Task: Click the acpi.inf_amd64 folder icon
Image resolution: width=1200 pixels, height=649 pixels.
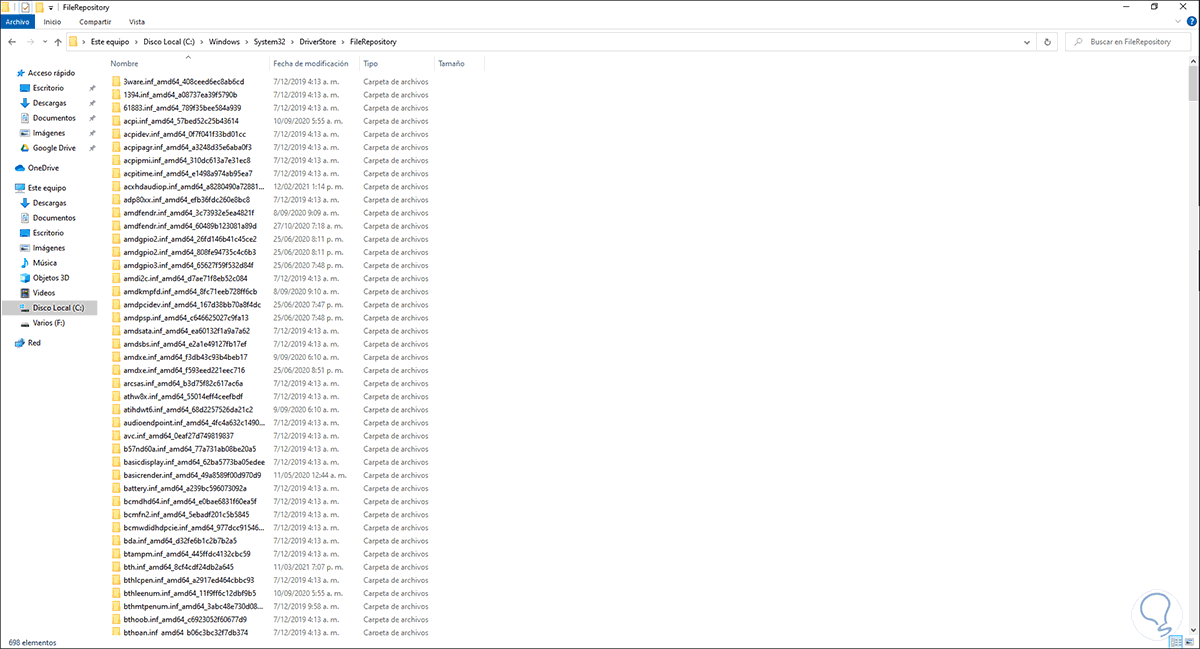Action: [x=115, y=120]
